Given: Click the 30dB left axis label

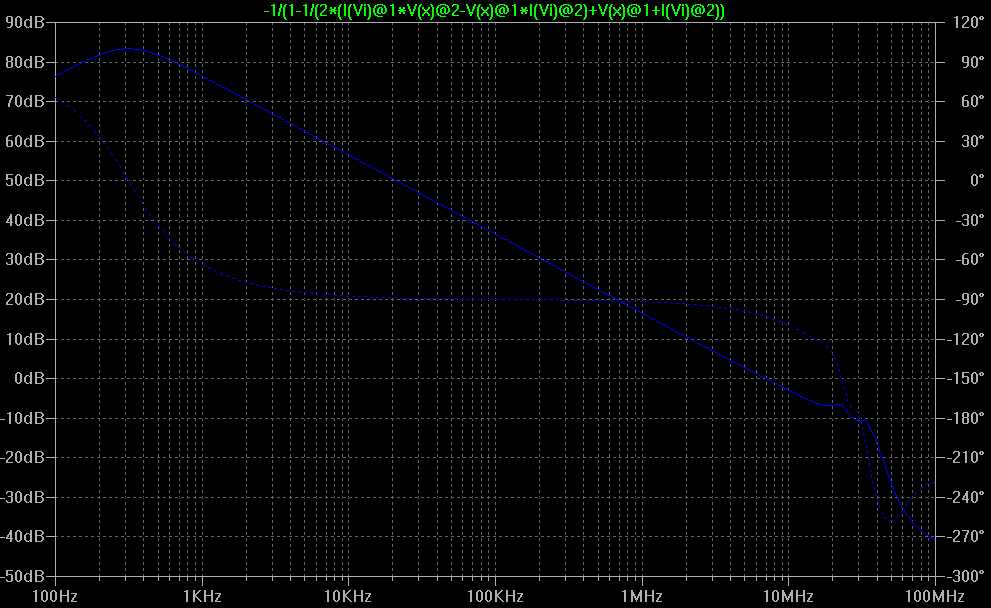Looking at the screenshot, I should (x=25, y=259).
